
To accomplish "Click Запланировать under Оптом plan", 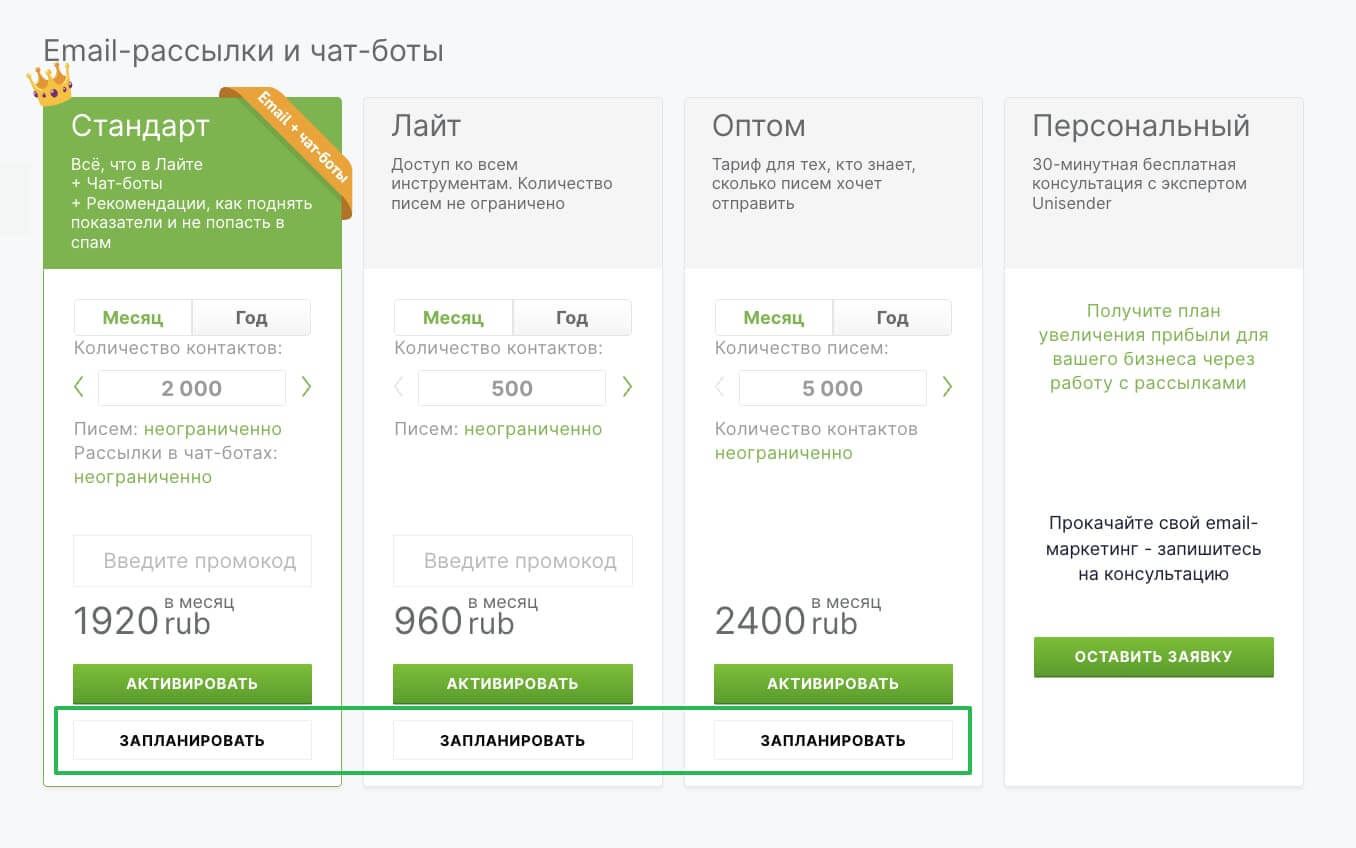I will [833, 740].
